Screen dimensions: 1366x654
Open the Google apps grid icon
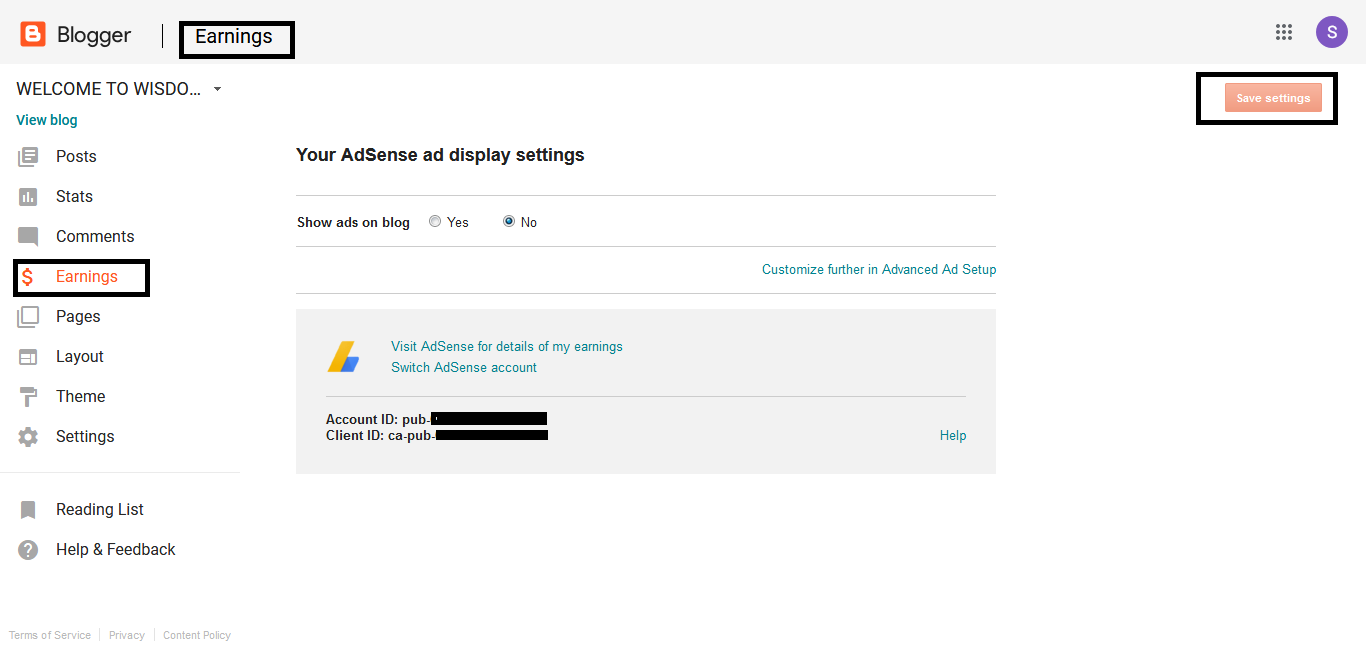1284,32
